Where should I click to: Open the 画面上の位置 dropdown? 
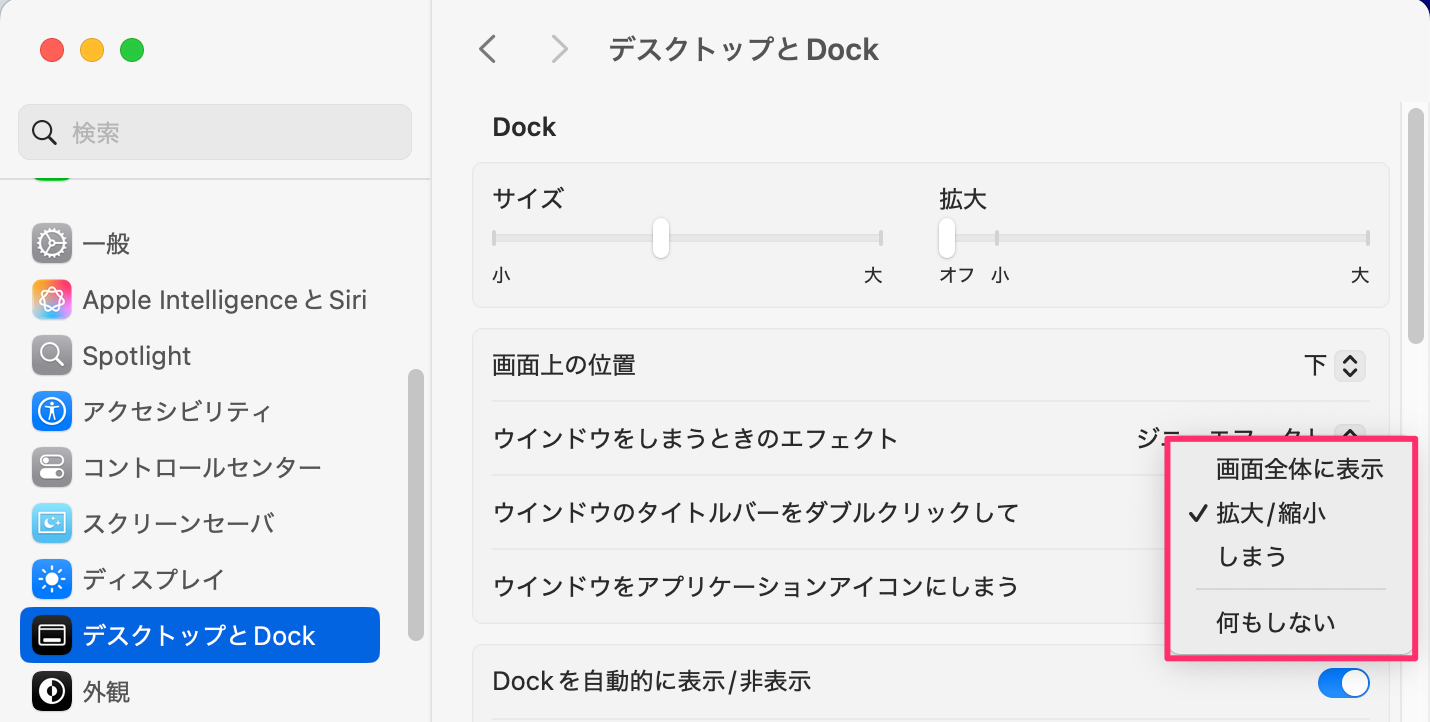[1348, 365]
